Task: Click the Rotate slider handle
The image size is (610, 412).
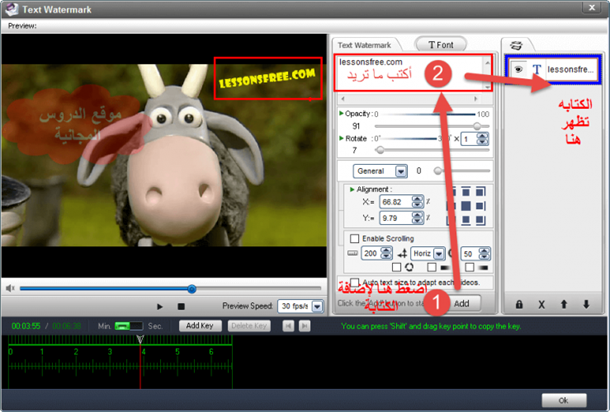Action: click(380, 150)
